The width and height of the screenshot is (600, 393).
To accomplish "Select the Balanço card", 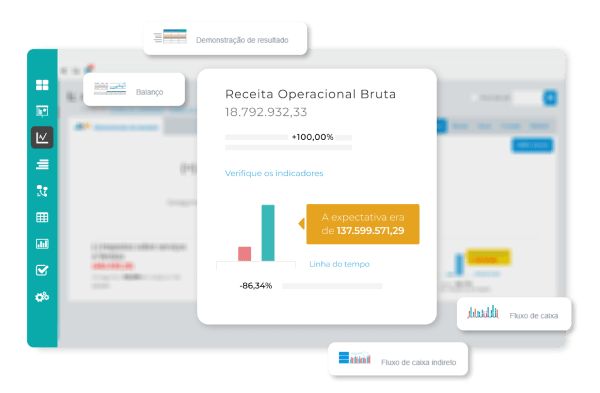I will click(134, 90).
